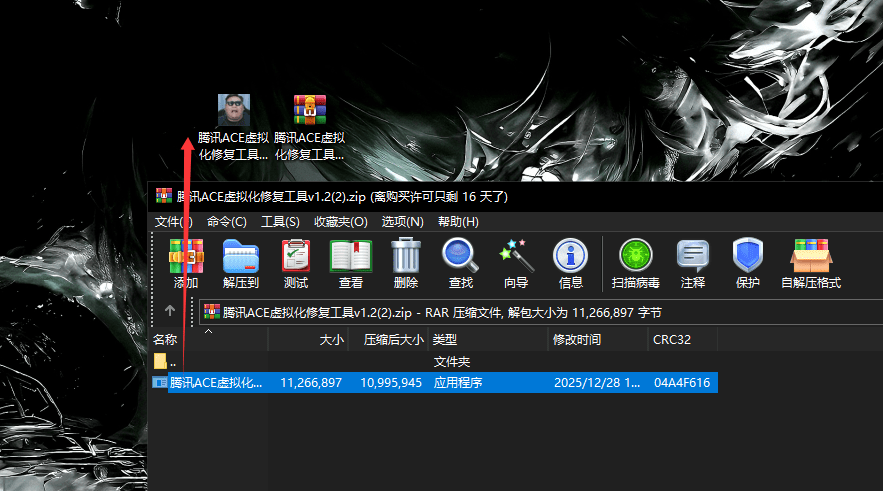Open the 选项(N) menu

tap(403, 222)
